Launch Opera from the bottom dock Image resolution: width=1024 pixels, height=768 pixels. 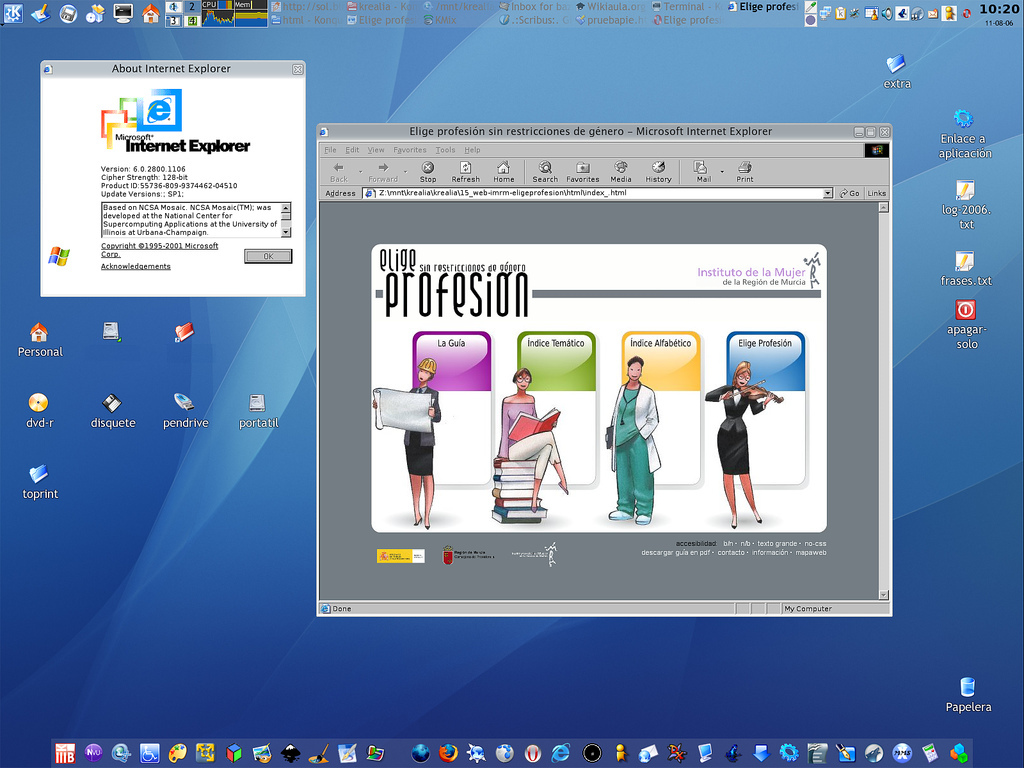click(x=533, y=753)
